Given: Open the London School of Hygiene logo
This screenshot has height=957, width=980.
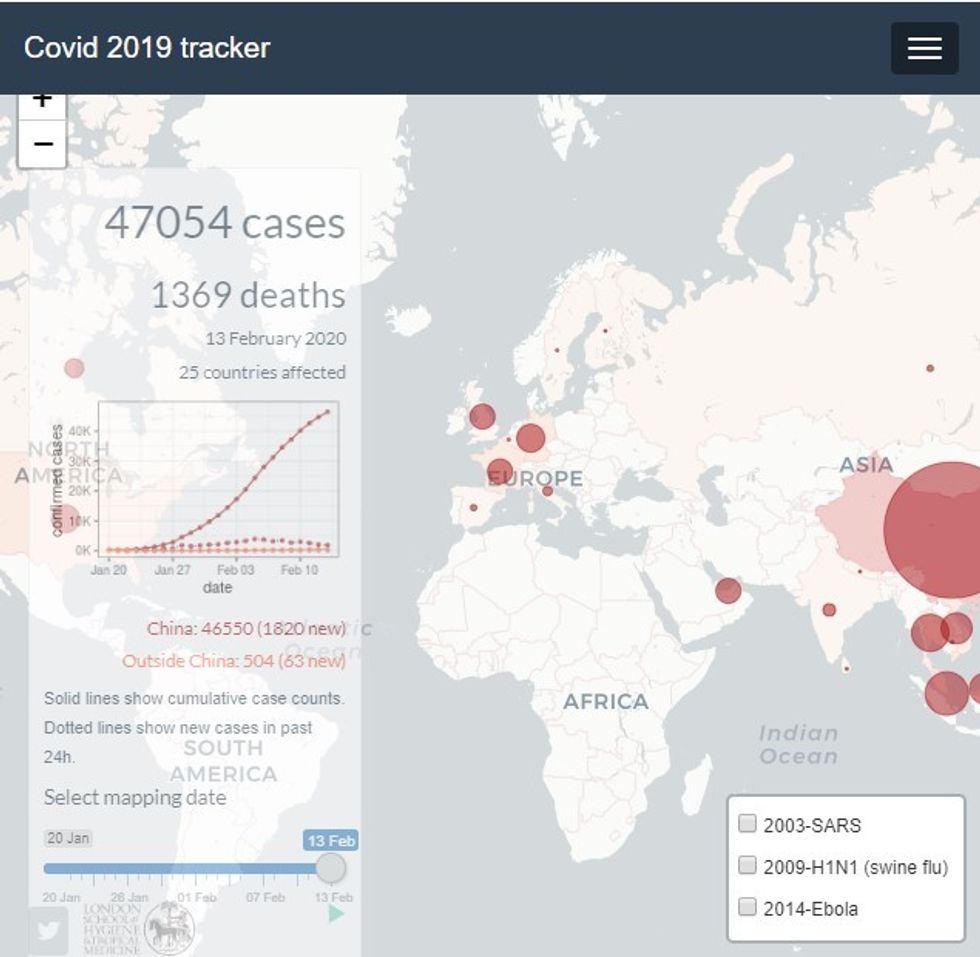Looking at the screenshot, I should [168, 927].
